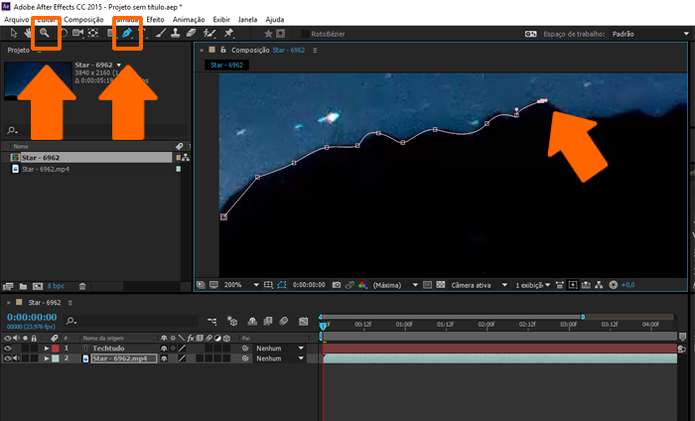Toggle the RotoBézier checkbox
This screenshot has width=695, height=421.
pyautogui.click(x=305, y=34)
